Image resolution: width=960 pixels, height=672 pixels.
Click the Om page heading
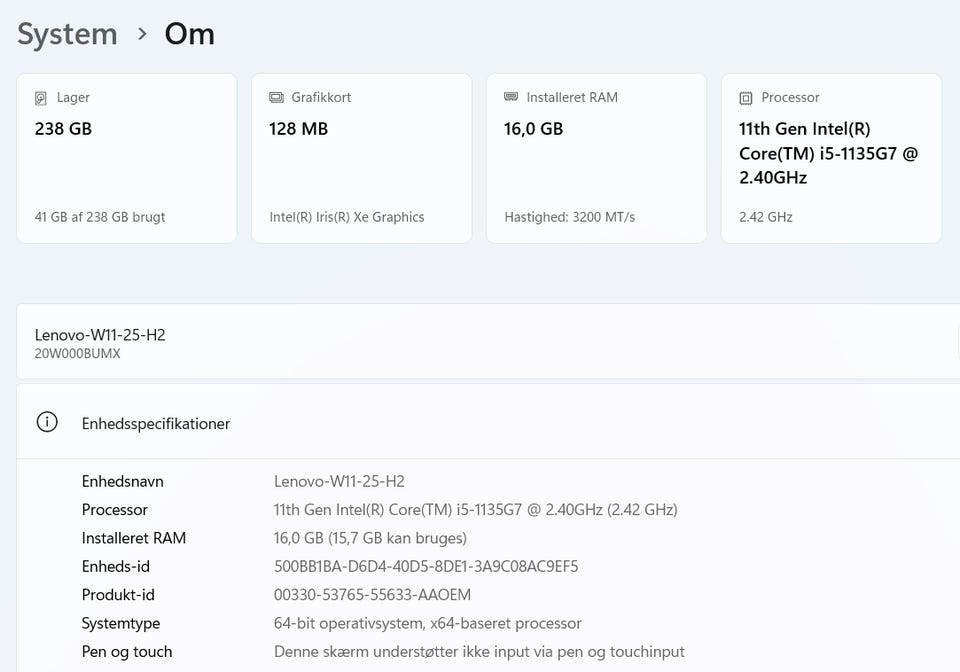tap(189, 34)
